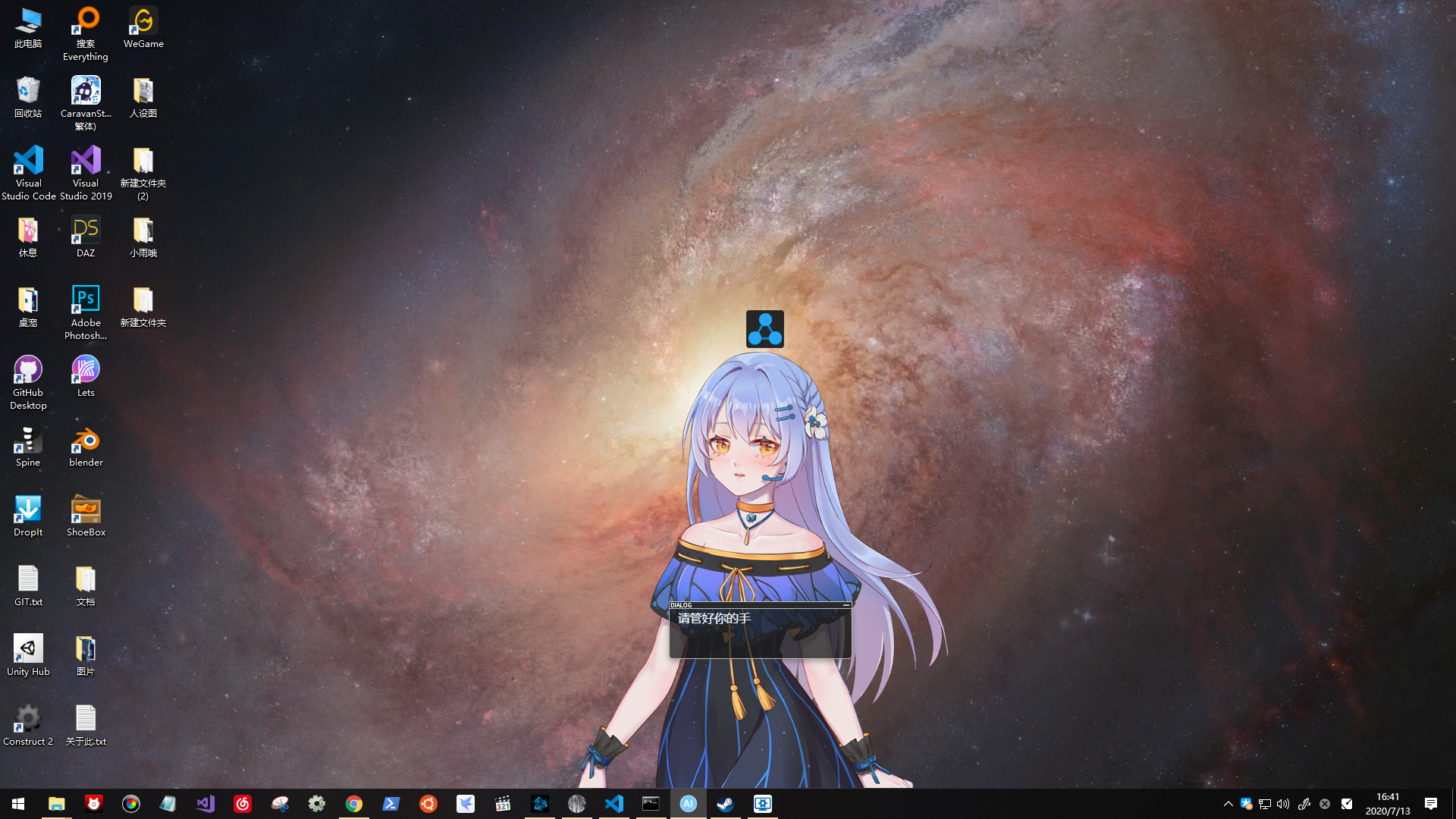Open Google Chrome from the taskbar
Viewport: 1456px width, 819px height.
pyautogui.click(x=354, y=803)
